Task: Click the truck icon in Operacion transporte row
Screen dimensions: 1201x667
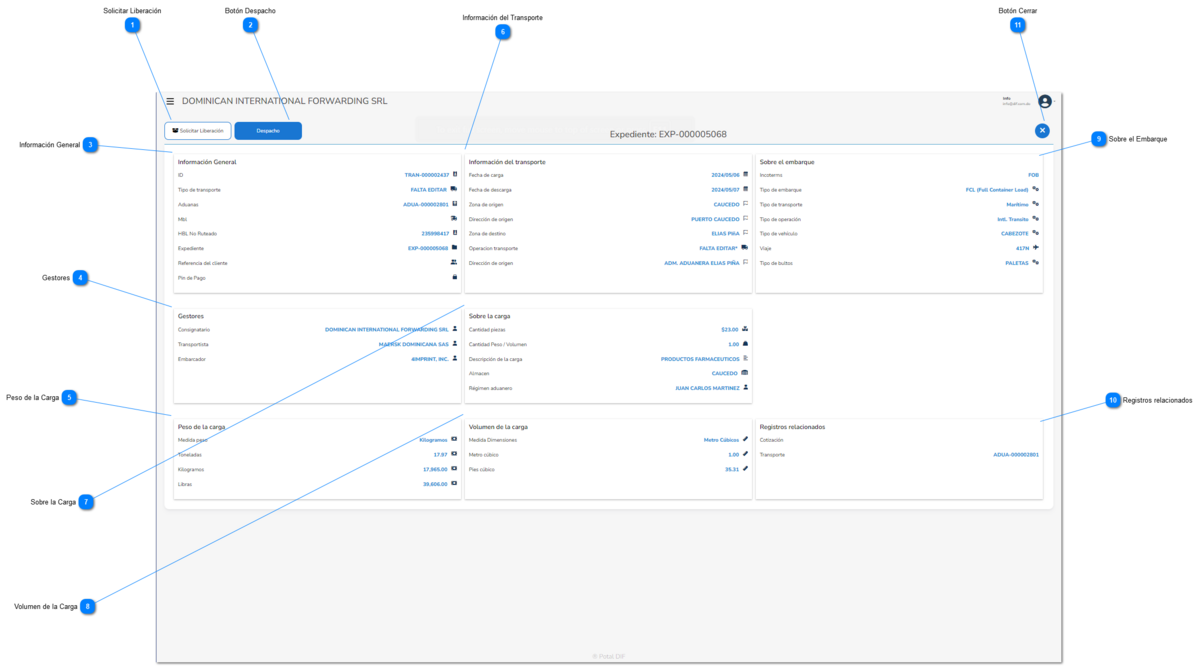Action: coord(744,248)
